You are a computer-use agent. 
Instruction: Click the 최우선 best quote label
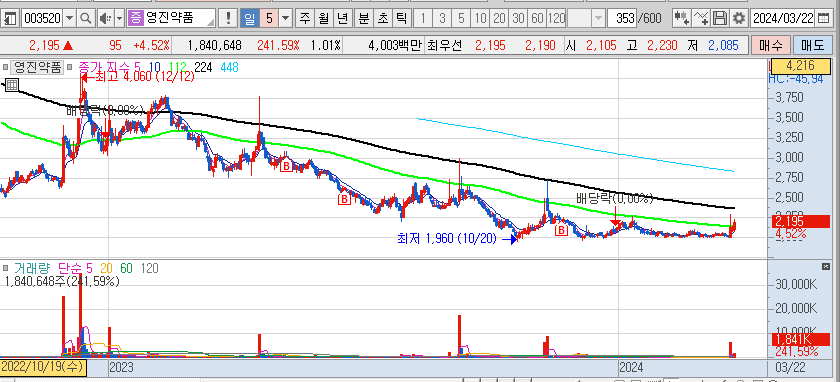pos(444,46)
